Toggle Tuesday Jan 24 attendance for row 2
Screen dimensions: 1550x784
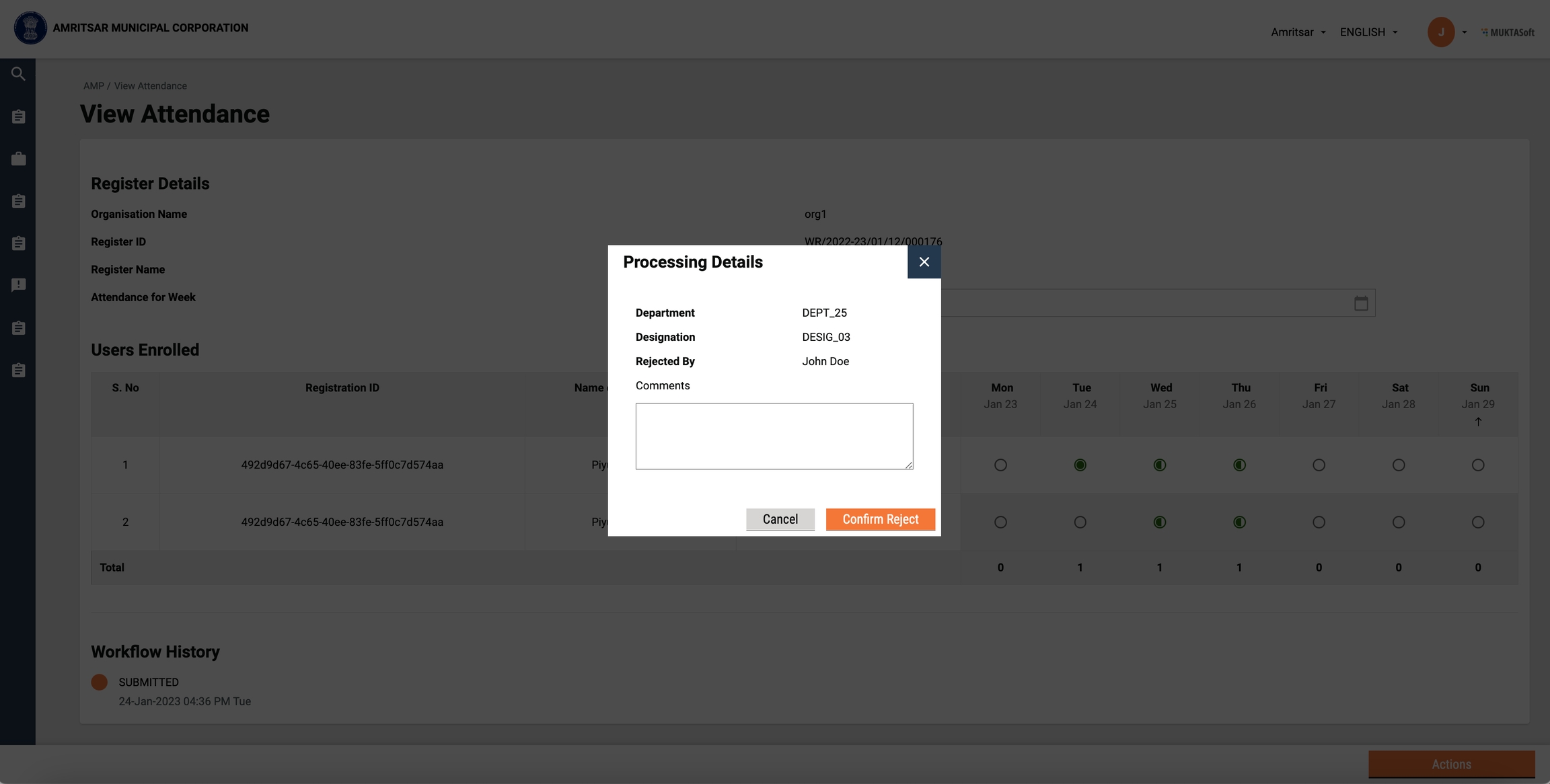[1080, 522]
